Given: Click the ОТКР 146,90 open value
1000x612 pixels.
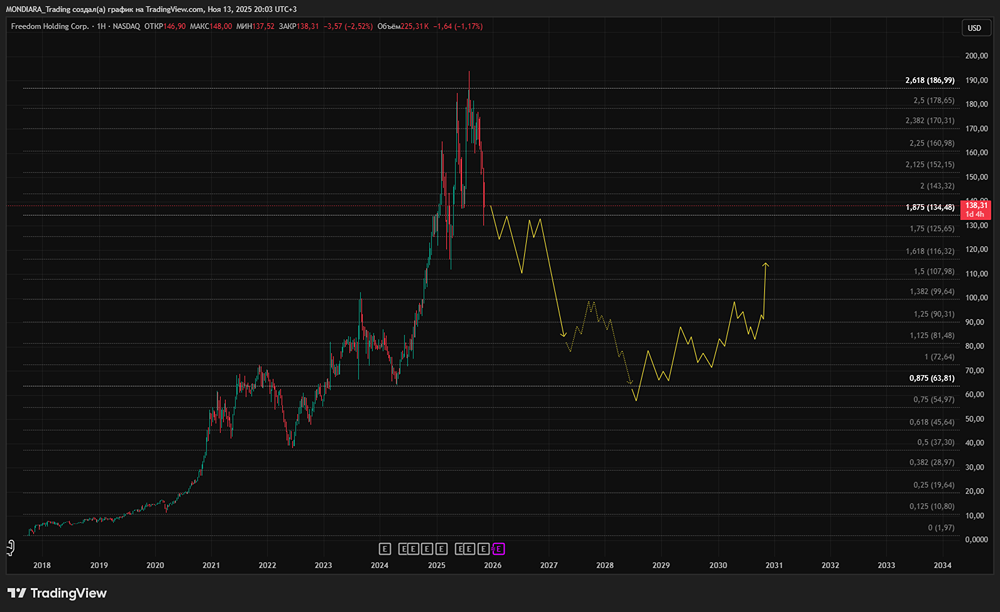Looking at the screenshot, I should click(165, 26).
